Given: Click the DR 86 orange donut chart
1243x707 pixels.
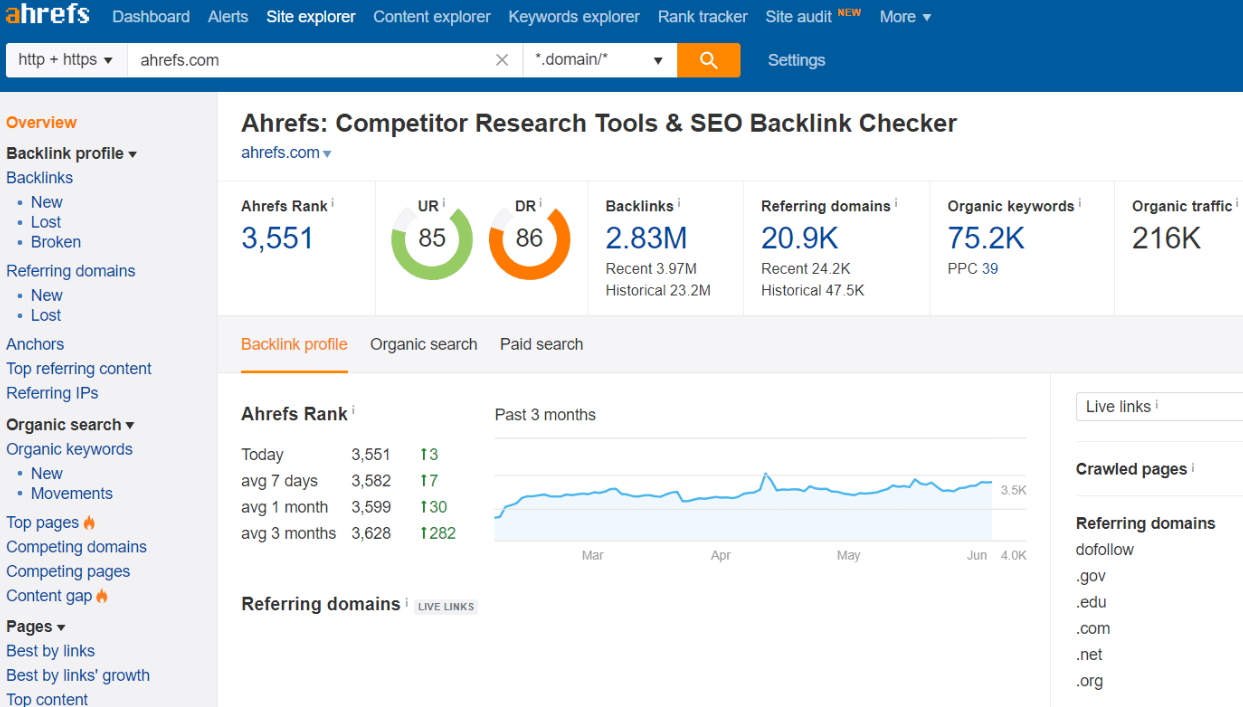Looking at the screenshot, I should click(529, 239).
